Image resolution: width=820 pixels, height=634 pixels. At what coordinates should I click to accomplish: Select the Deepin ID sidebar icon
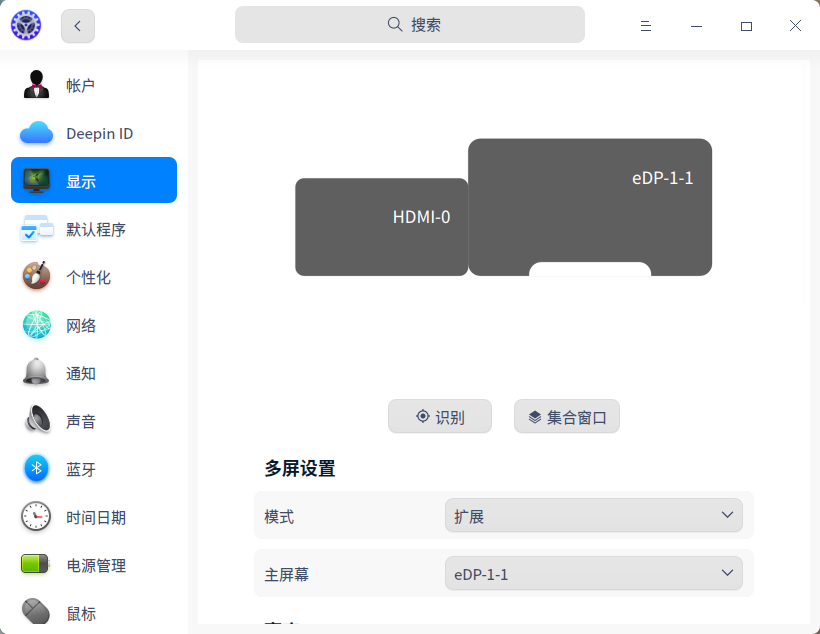36,133
